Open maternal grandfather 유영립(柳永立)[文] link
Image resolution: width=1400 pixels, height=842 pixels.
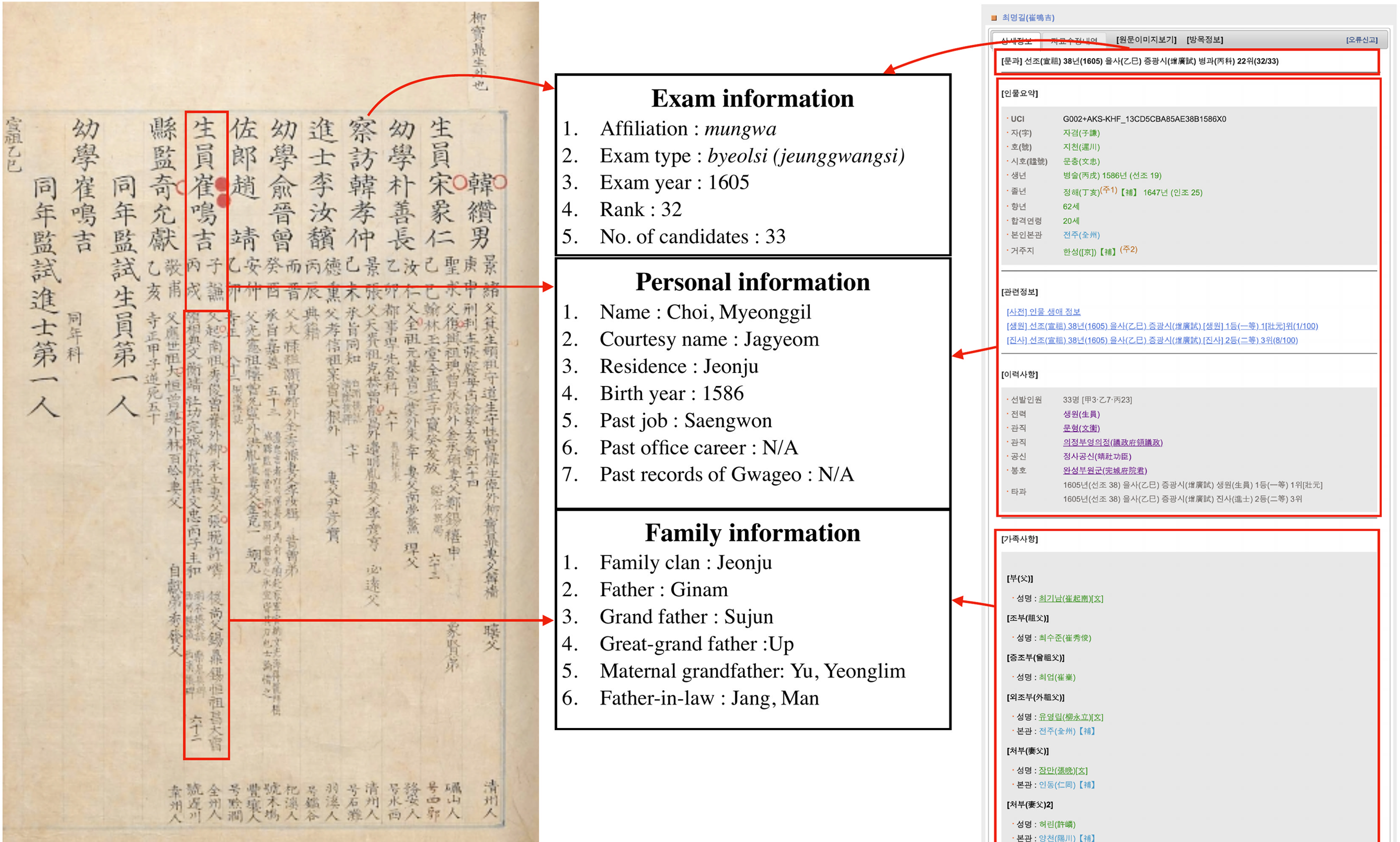(1070, 716)
